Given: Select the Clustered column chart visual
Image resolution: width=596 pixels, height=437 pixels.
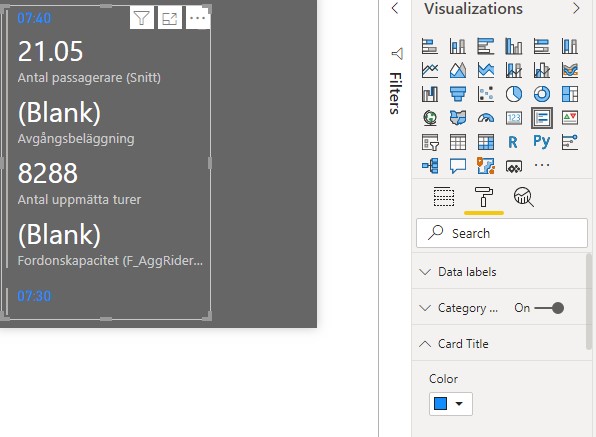Looking at the screenshot, I should [x=514, y=47].
